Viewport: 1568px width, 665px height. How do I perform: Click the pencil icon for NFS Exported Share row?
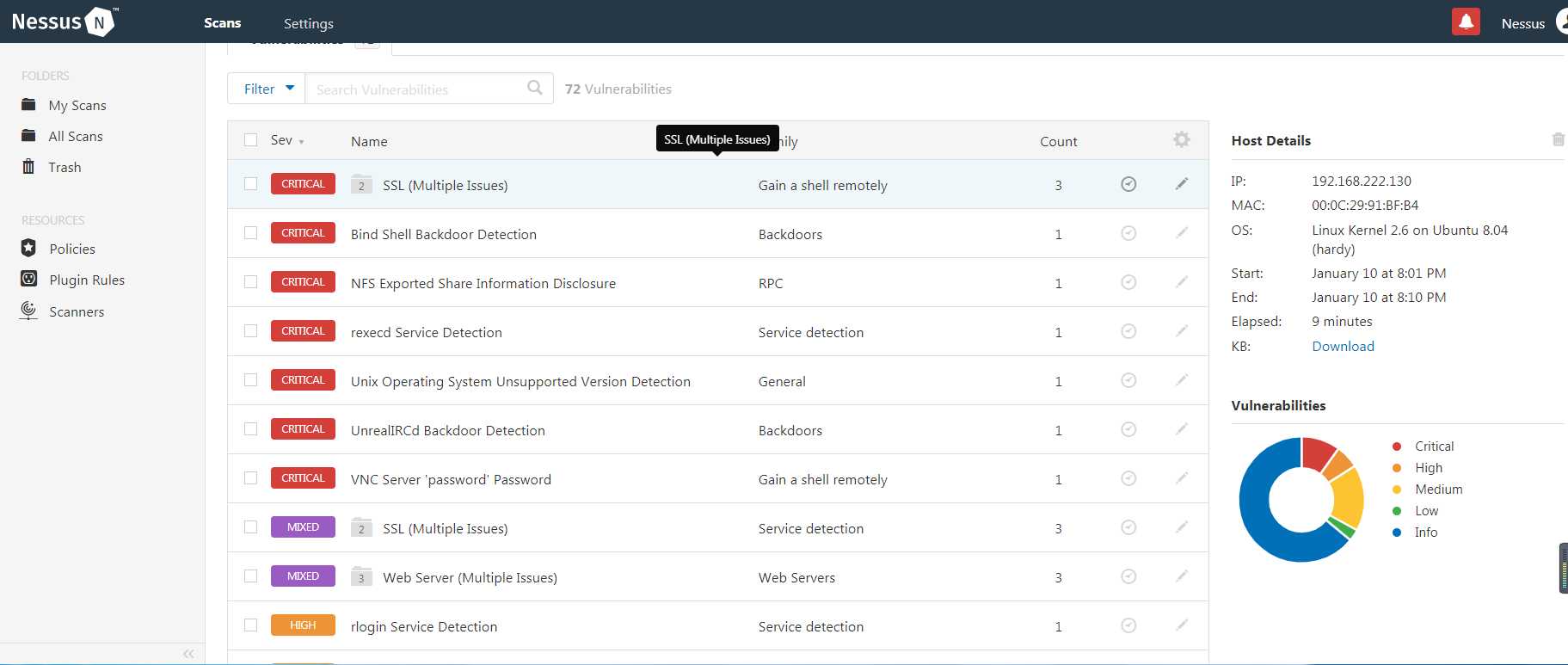point(1182,281)
